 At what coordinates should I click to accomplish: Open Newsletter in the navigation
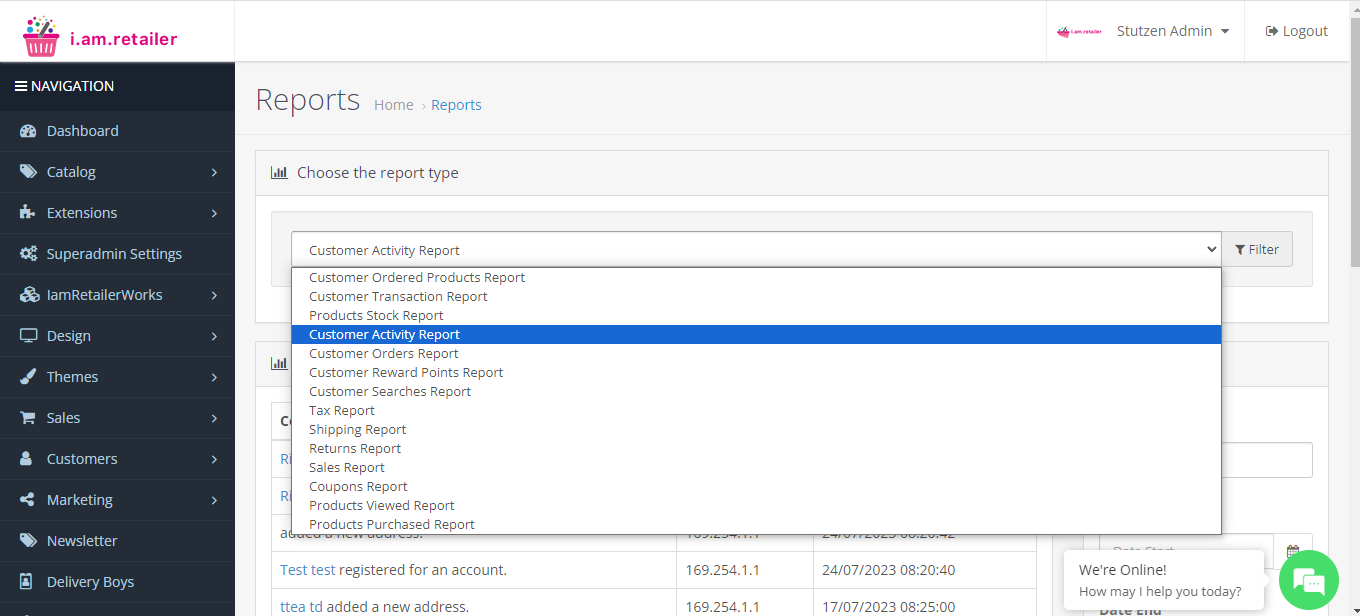pyautogui.click(x=117, y=541)
